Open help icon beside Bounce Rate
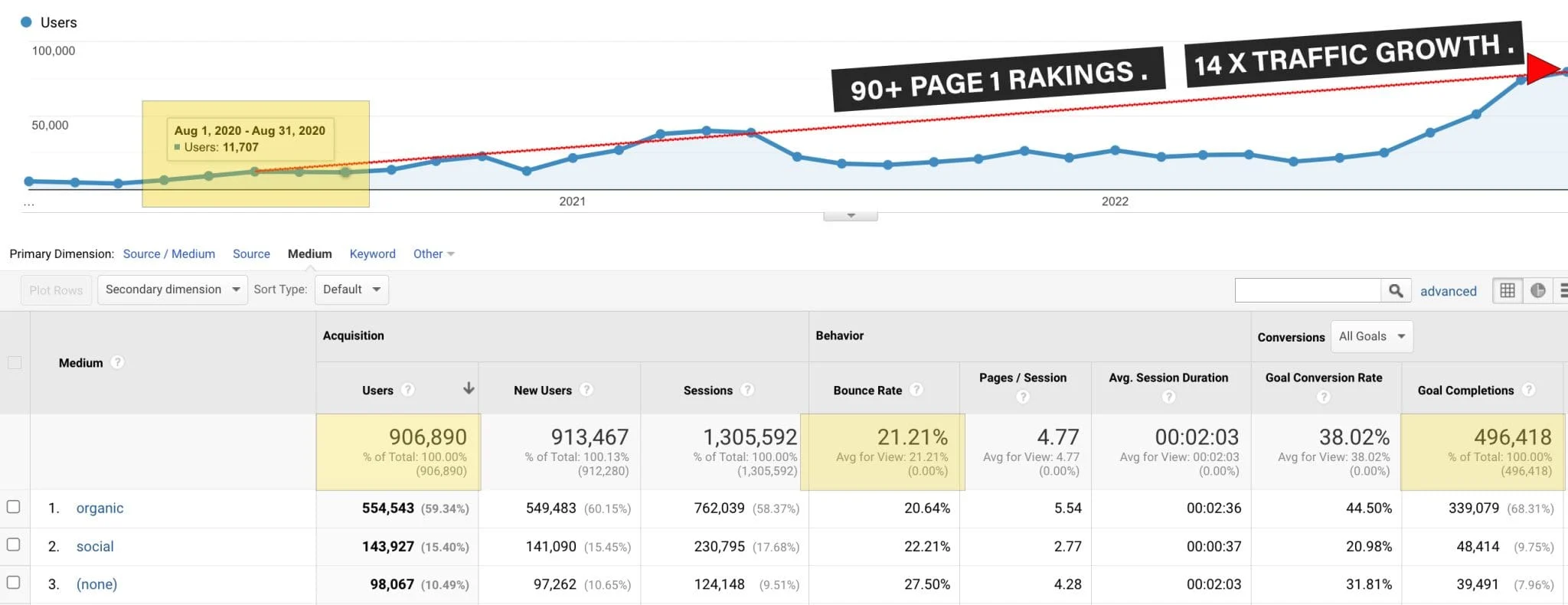1568x605 pixels. pyautogui.click(x=916, y=390)
